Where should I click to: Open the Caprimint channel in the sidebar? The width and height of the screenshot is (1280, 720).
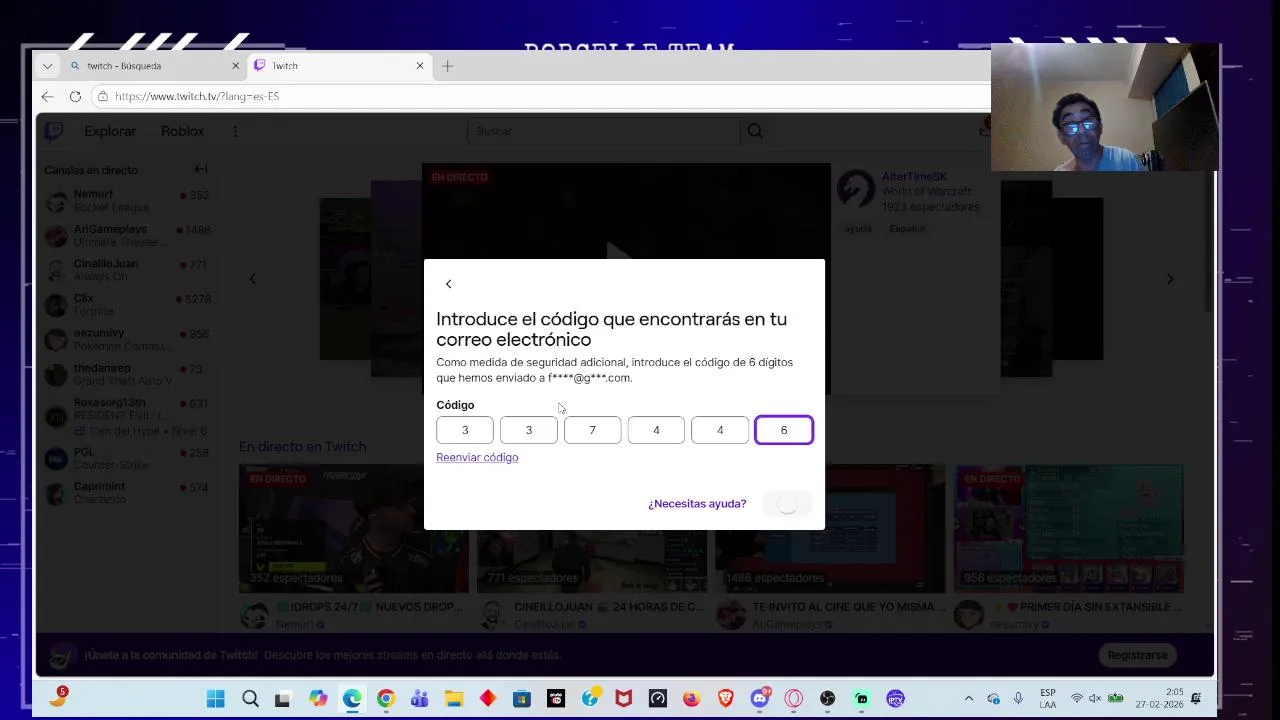click(128, 493)
